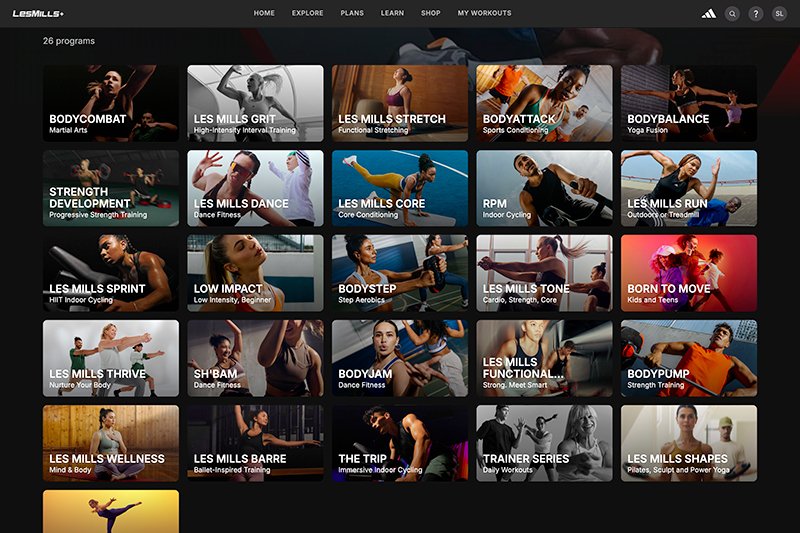This screenshot has height=533, width=800.
Task: Open the BODYSTEP Step Aerobics card
Action: click(399, 273)
